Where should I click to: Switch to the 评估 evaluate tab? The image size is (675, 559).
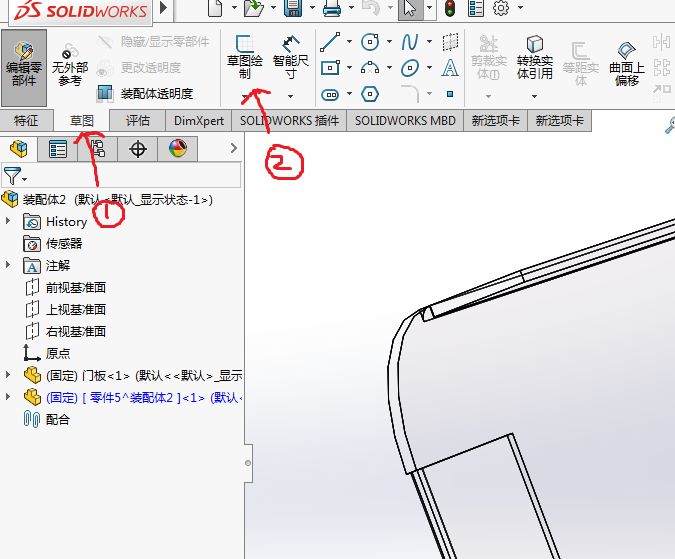tap(137, 120)
